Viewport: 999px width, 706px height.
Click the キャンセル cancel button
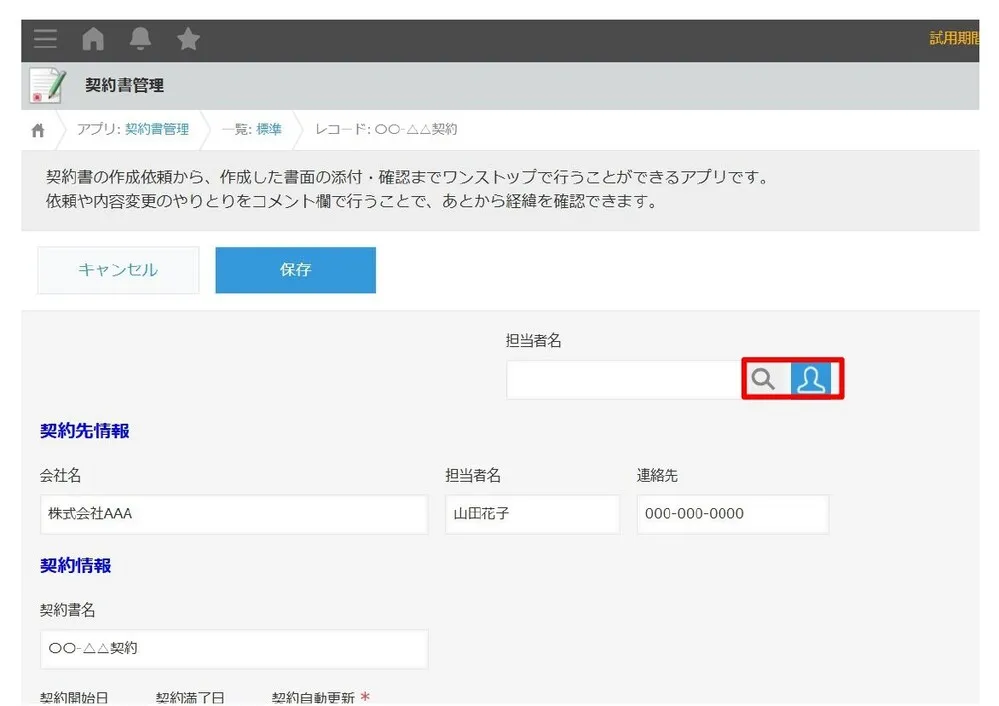[117, 270]
